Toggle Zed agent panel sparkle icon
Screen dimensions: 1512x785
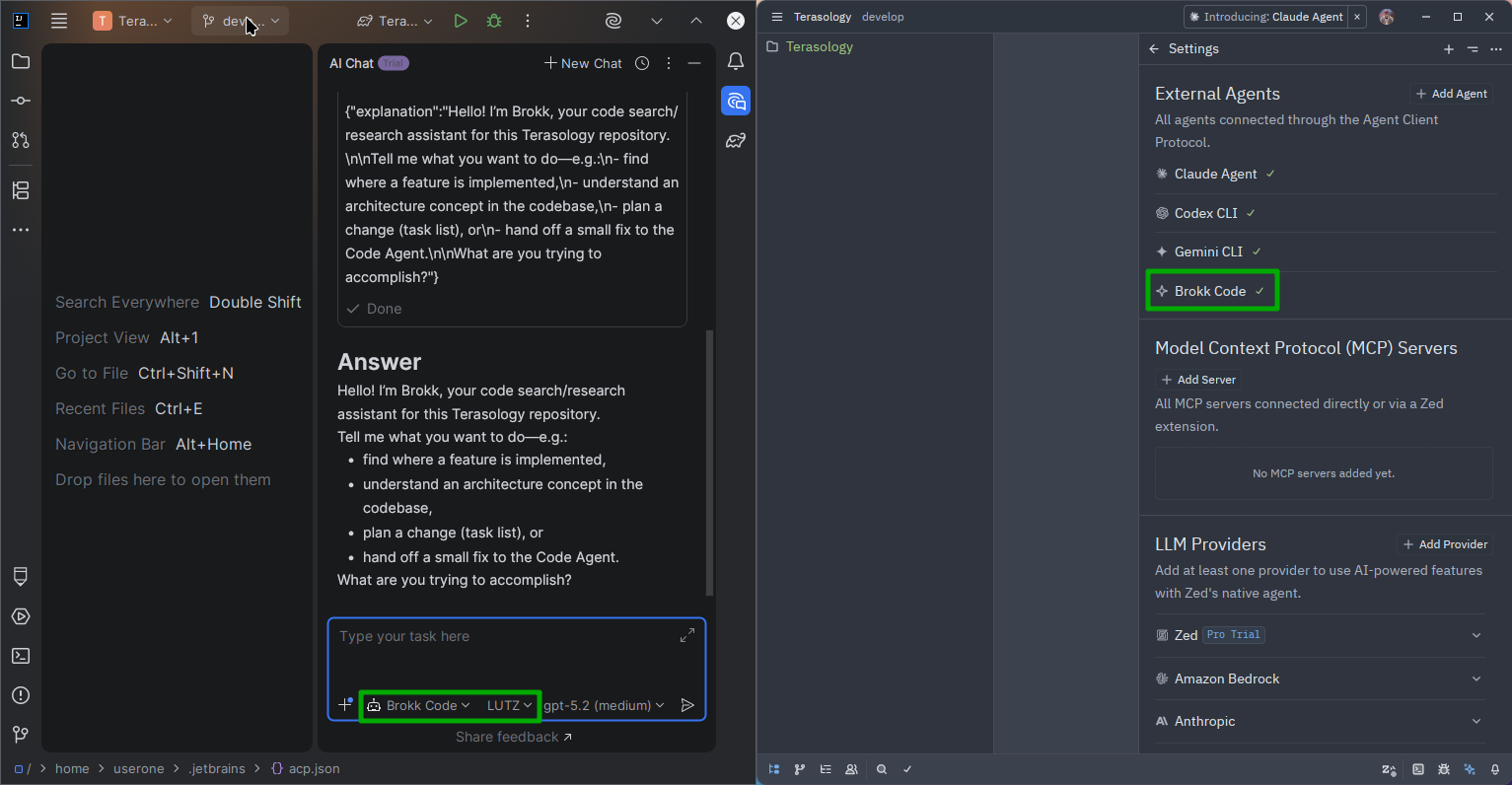pos(1470,769)
